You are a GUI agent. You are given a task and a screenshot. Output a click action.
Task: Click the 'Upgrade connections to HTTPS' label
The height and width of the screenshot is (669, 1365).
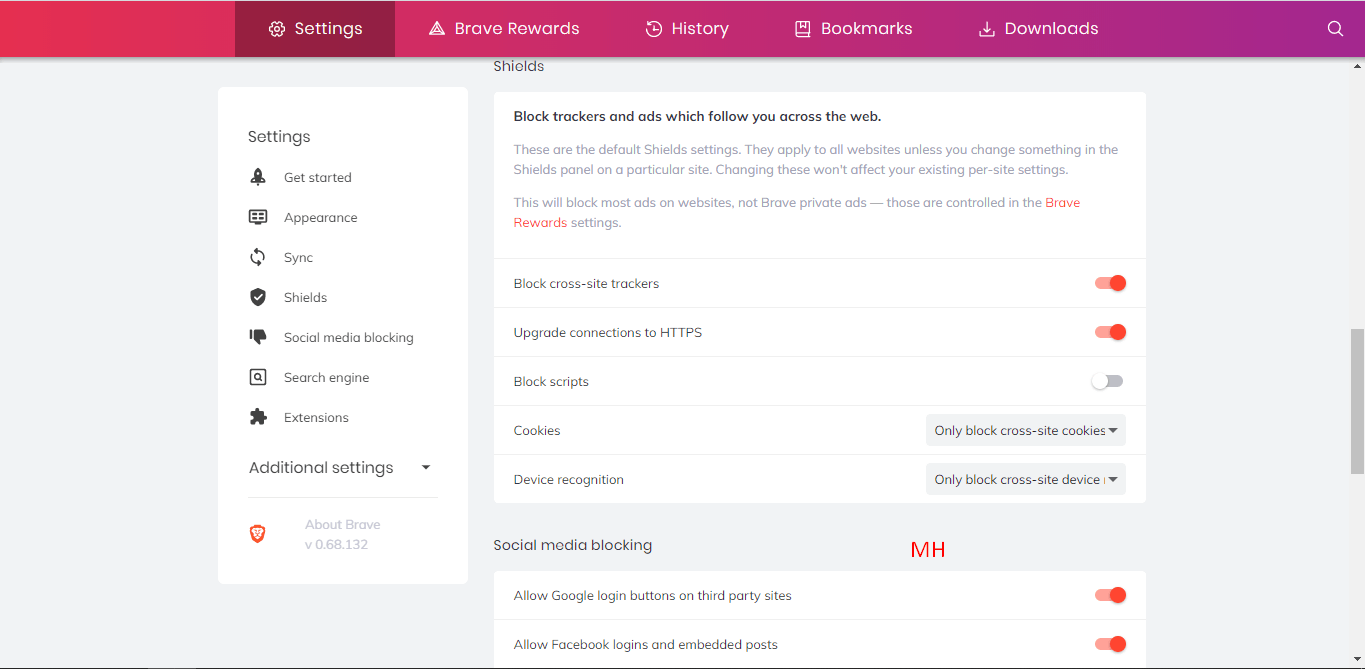(608, 332)
